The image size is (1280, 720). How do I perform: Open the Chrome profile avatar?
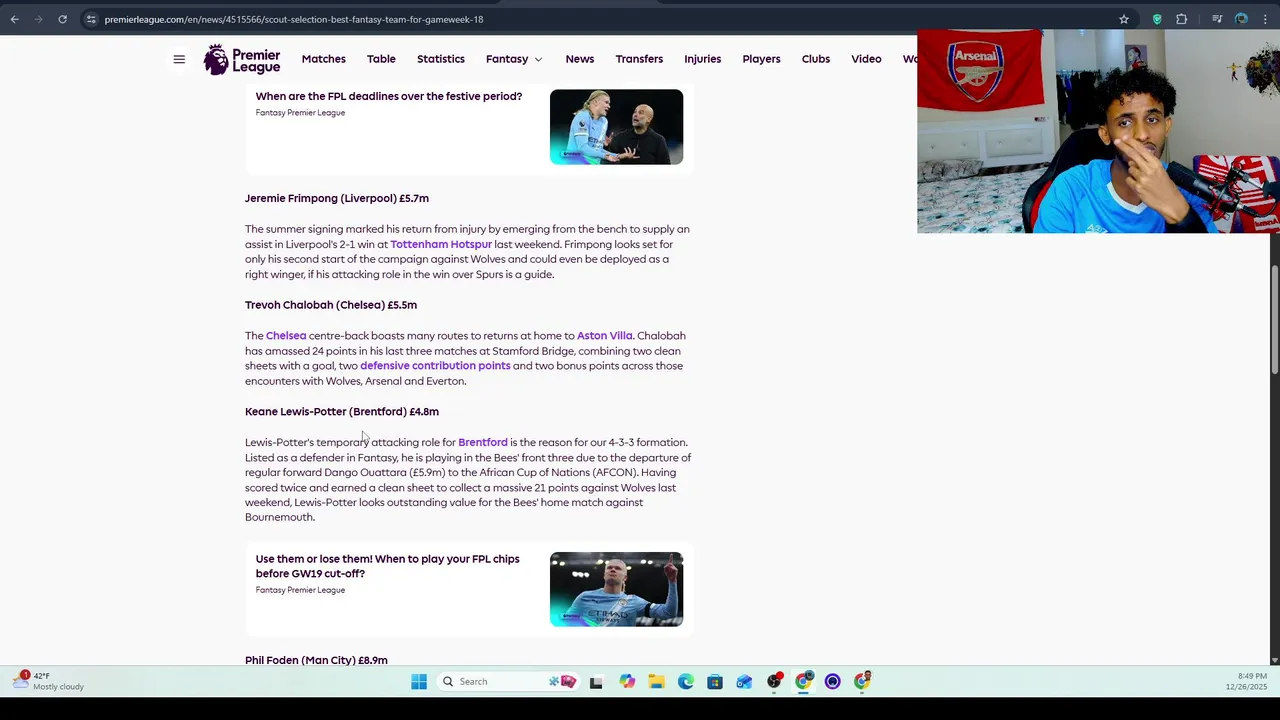[1241, 19]
